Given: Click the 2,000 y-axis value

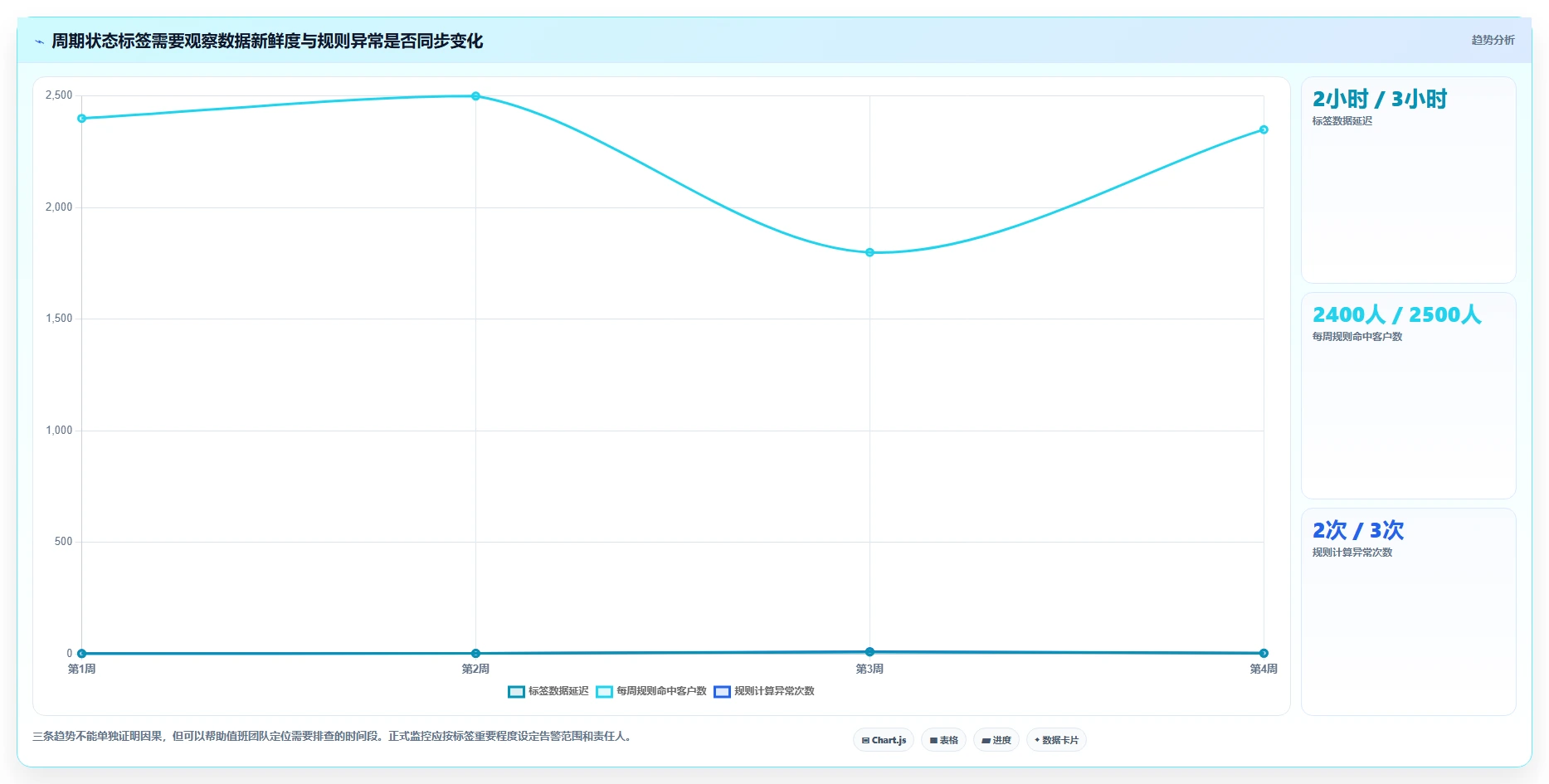Looking at the screenshot, I should point(59,207).
